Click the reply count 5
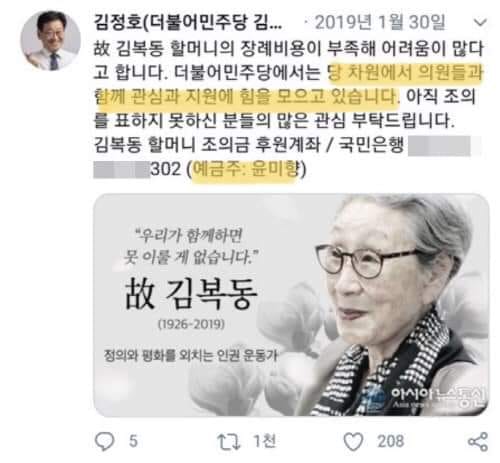The height and width of the screenshot is (463, 500). tap(133, 441)
